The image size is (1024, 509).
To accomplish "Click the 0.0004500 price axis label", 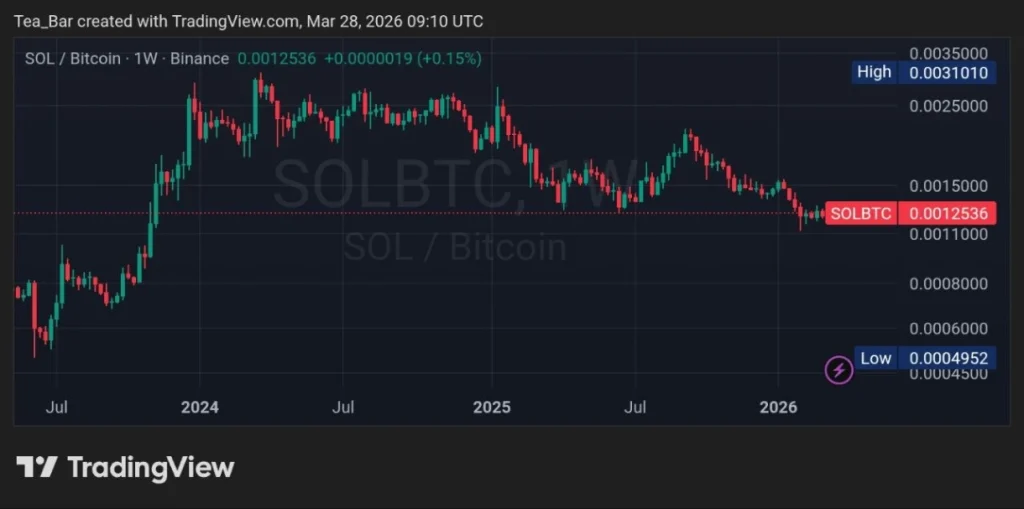I will tap(948, 374).
